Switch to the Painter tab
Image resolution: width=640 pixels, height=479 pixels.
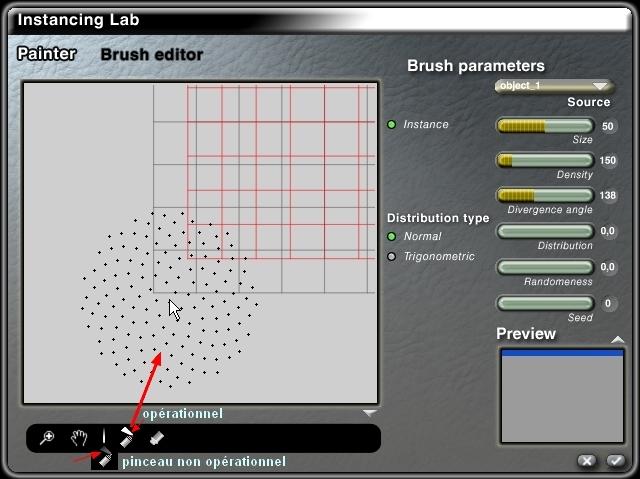[x=47, y=54]
